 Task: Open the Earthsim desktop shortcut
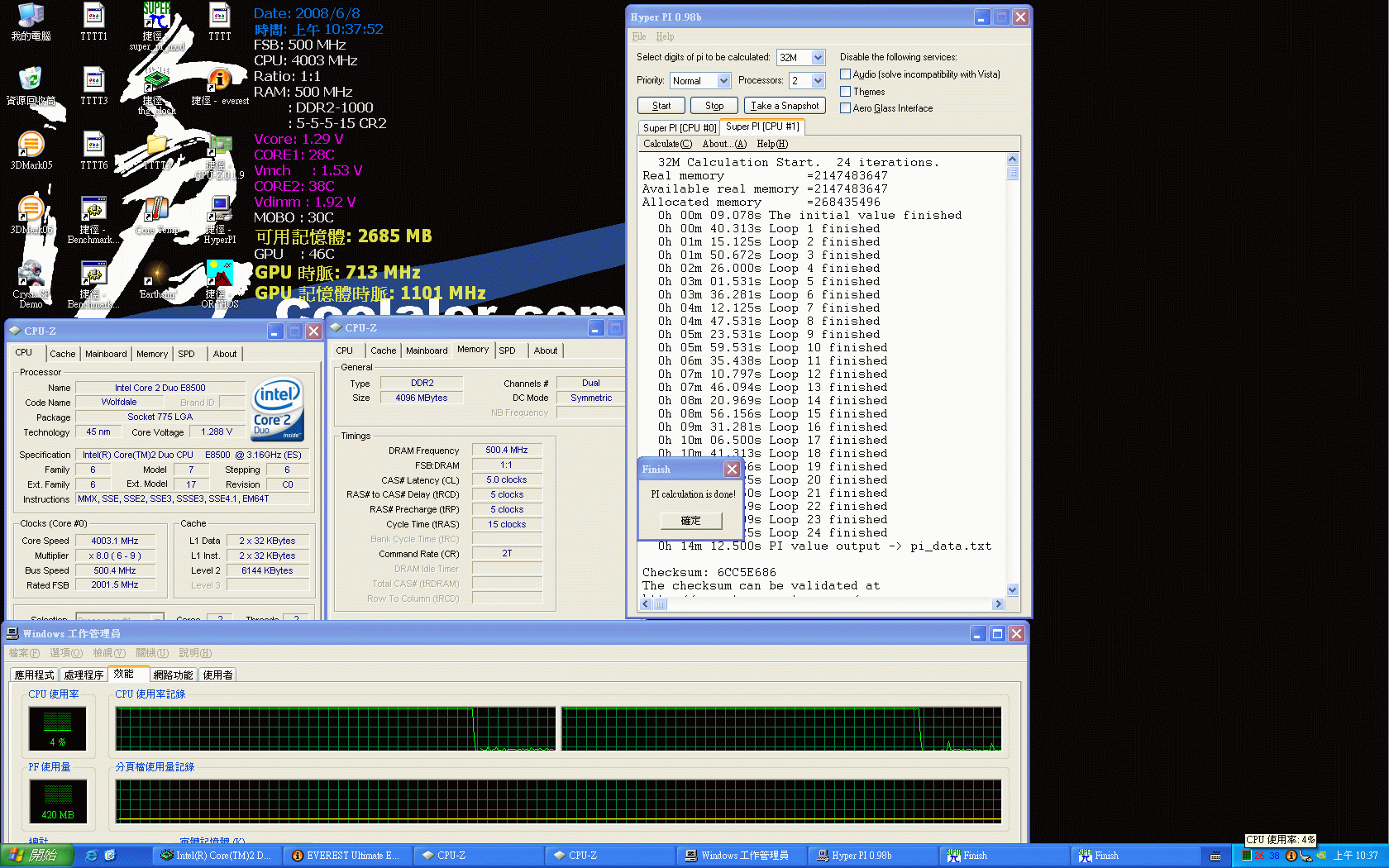[156, 279]
